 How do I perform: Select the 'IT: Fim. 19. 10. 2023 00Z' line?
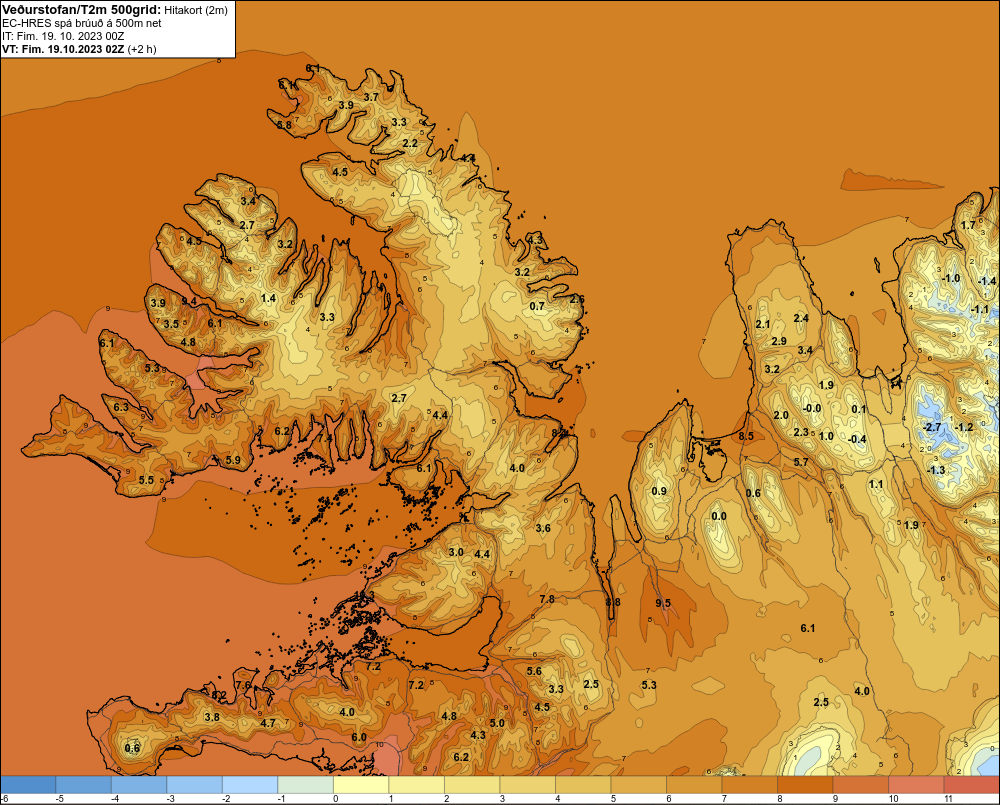tap(63, 36)
